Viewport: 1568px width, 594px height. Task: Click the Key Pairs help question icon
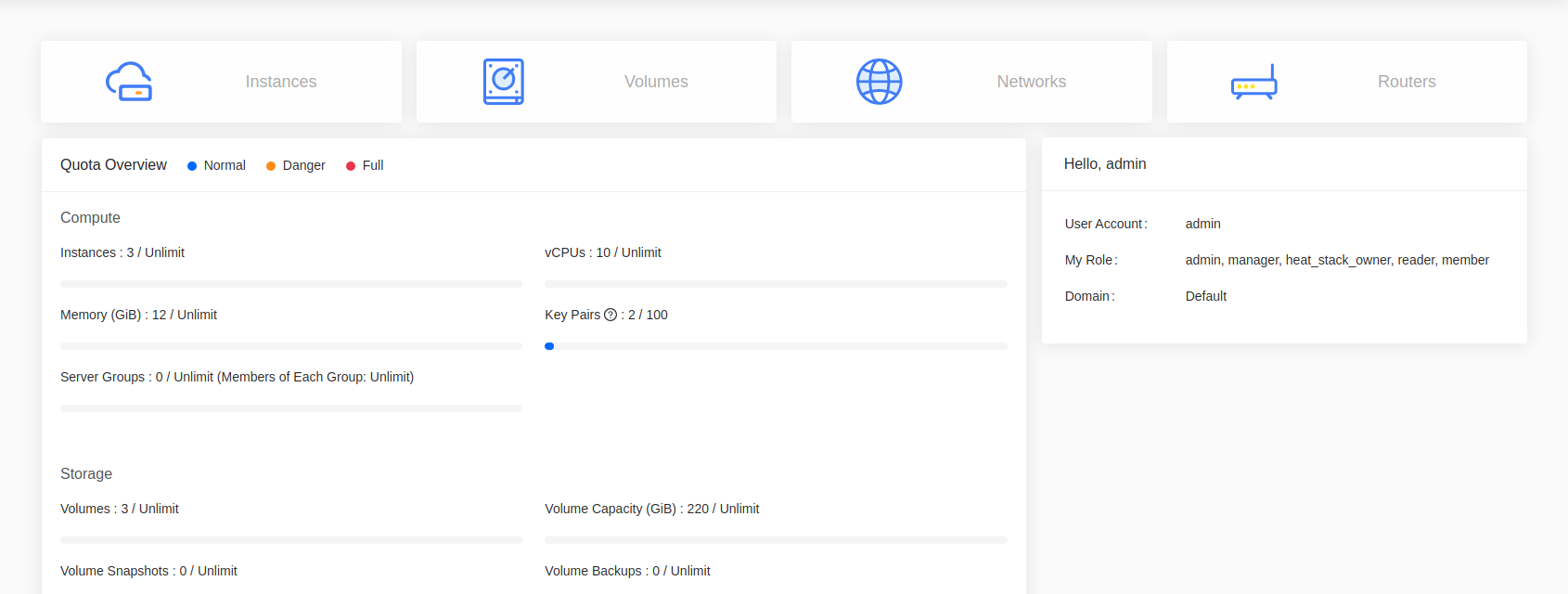point(610,315)
